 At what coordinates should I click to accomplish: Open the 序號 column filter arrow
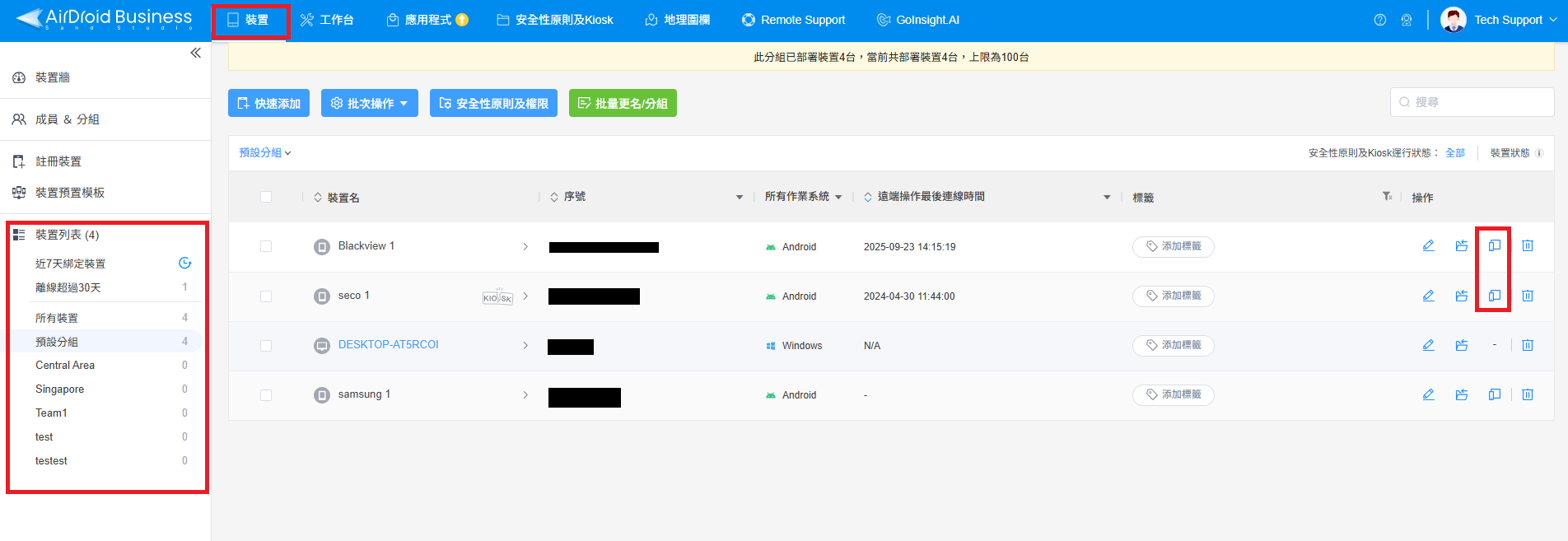point(740,197)
